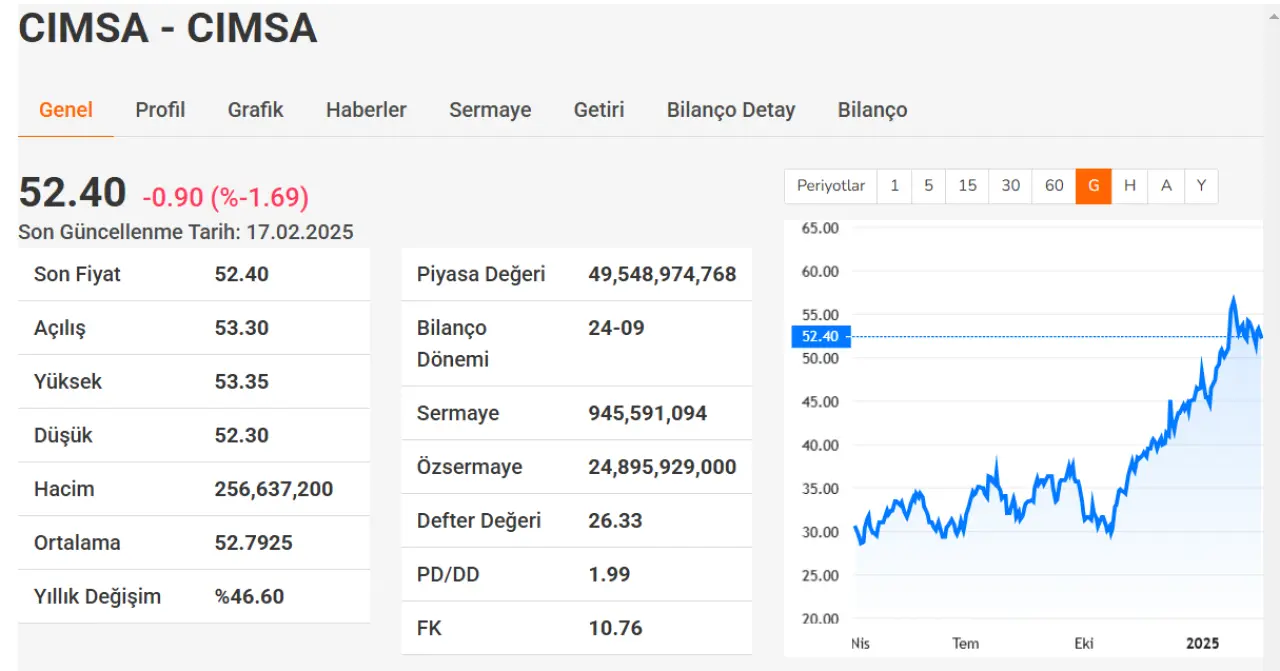Image resolution: width=1280 pixels, height=671 pixels.
Task: Choose the 15 minute chart period
Action: point(967,186)
